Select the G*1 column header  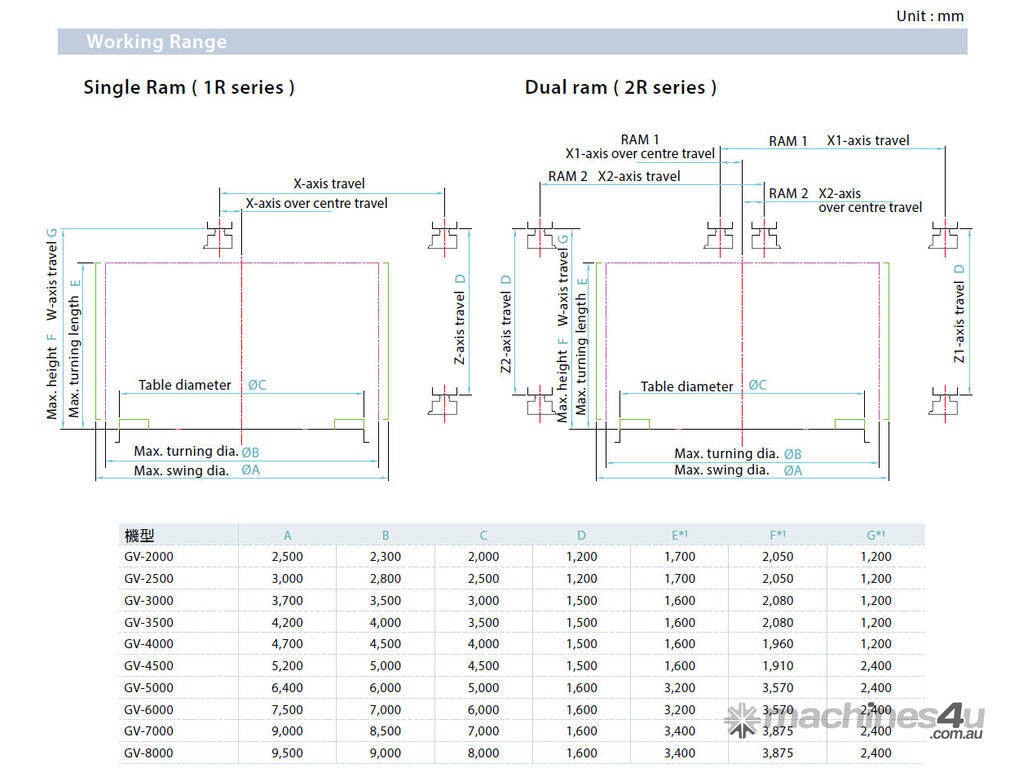[876, 535]
